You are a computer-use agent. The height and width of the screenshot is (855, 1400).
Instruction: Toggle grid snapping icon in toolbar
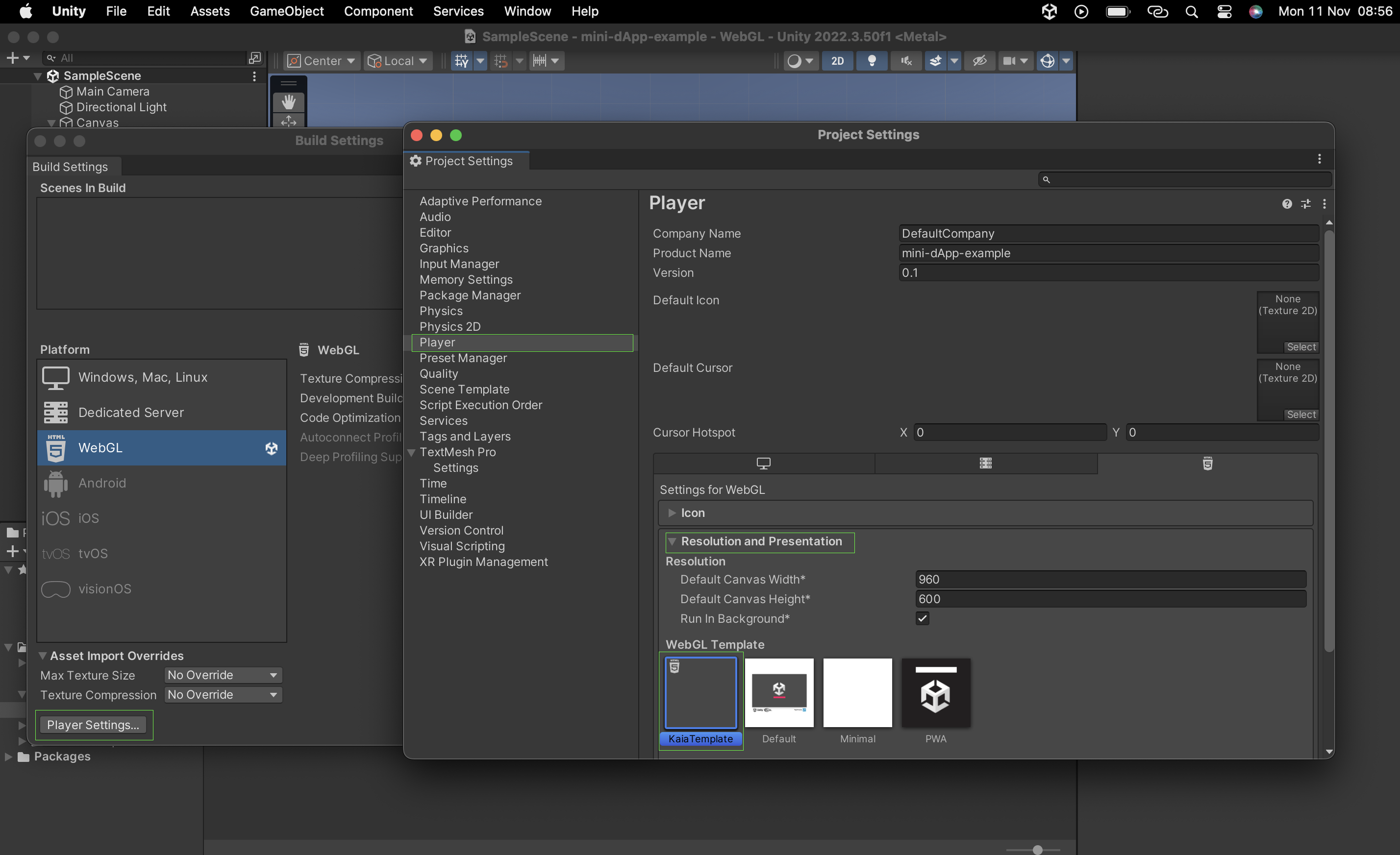462,61
